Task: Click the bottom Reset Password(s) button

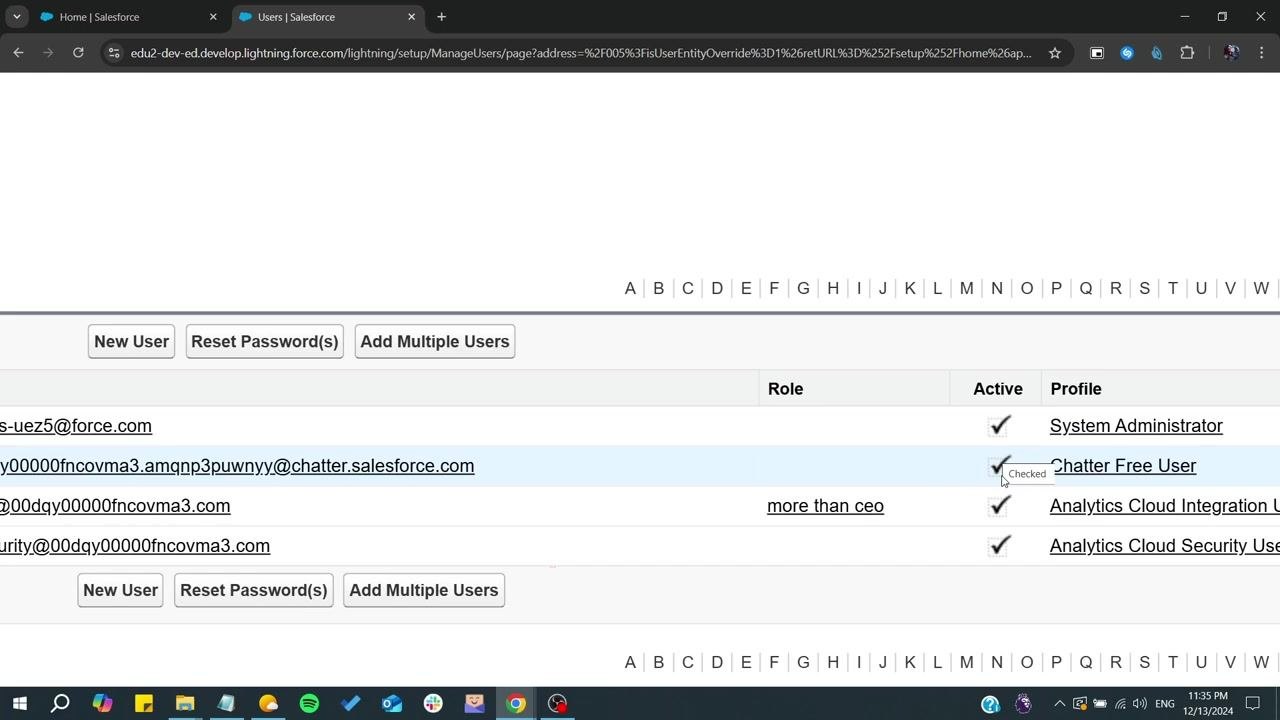Action: (x=254, y=590)
